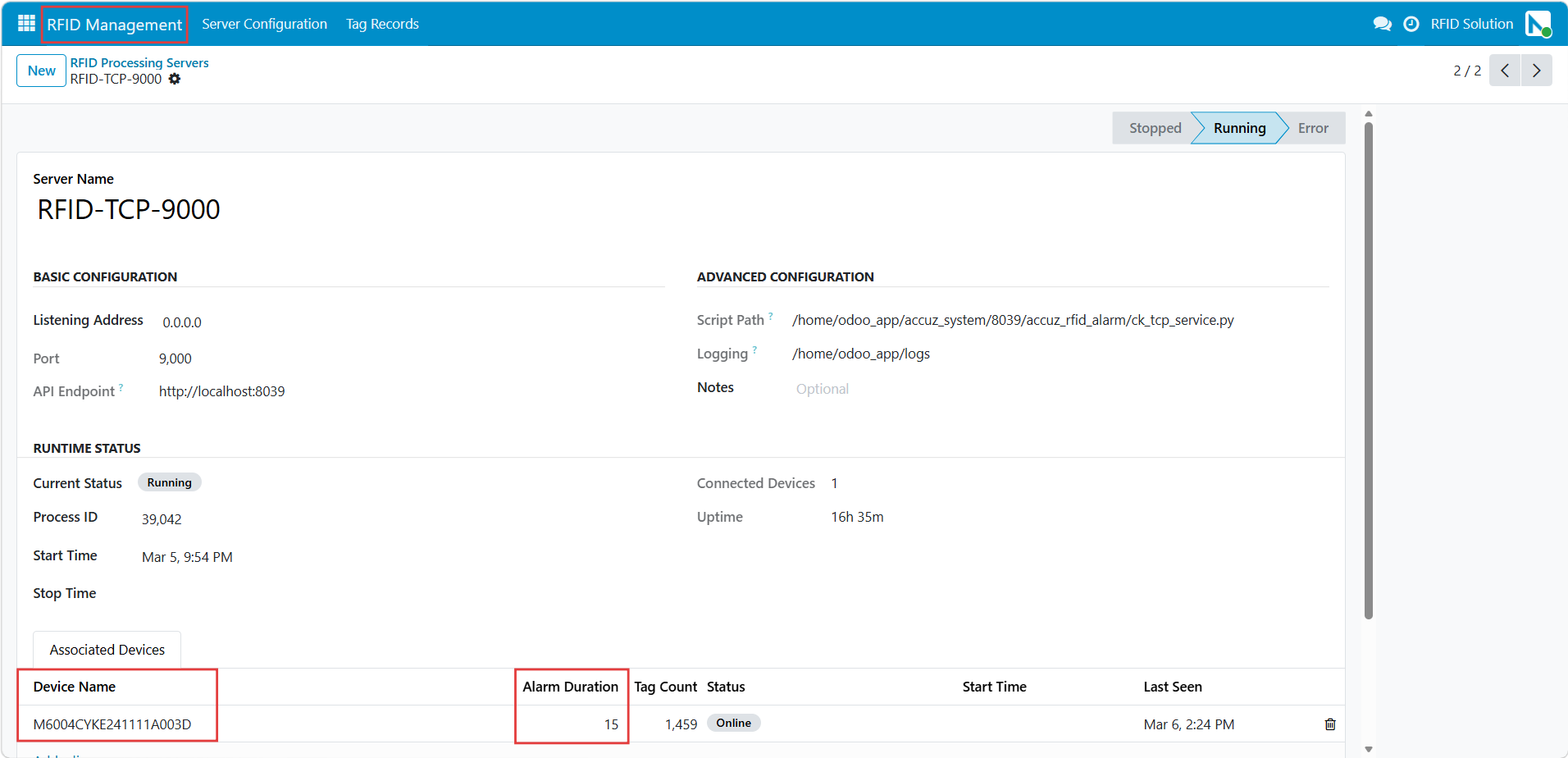Open Tag Records menu
Screen dimensions: 1568x758
[x=382, y=24]
